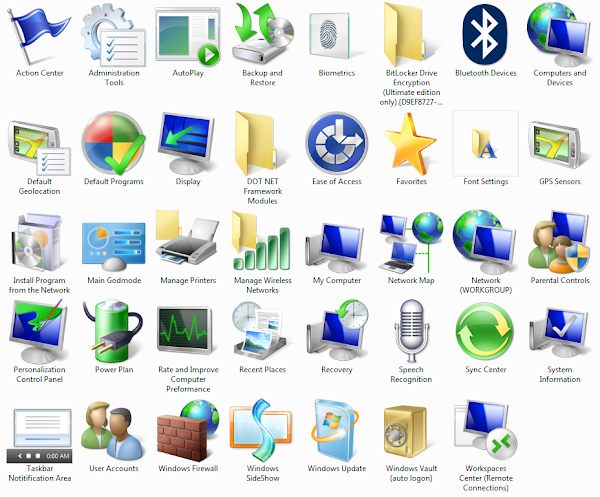Click the "Power Plan" text label

point(114,370)
